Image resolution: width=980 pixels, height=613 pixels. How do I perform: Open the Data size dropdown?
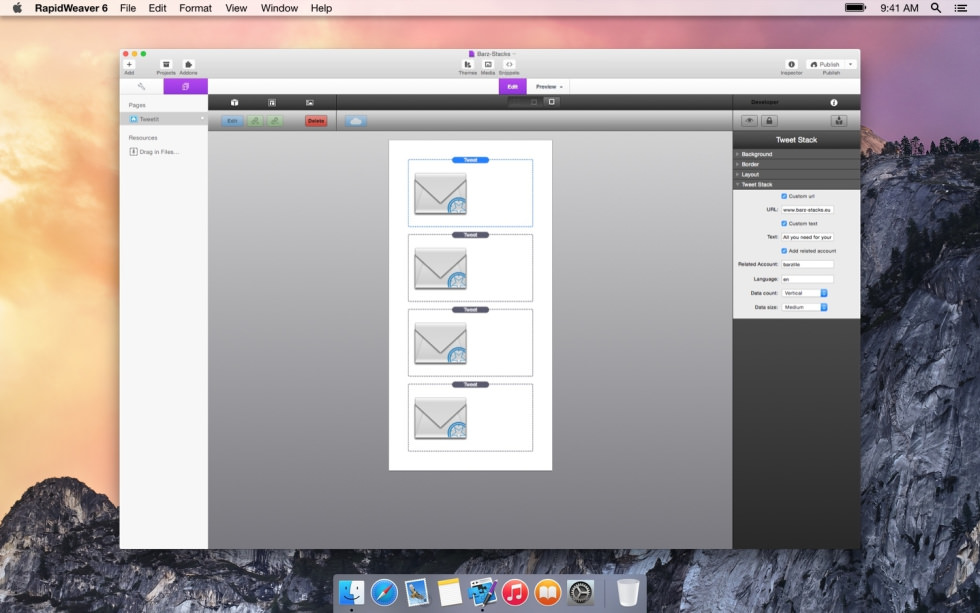coord(804,307)
